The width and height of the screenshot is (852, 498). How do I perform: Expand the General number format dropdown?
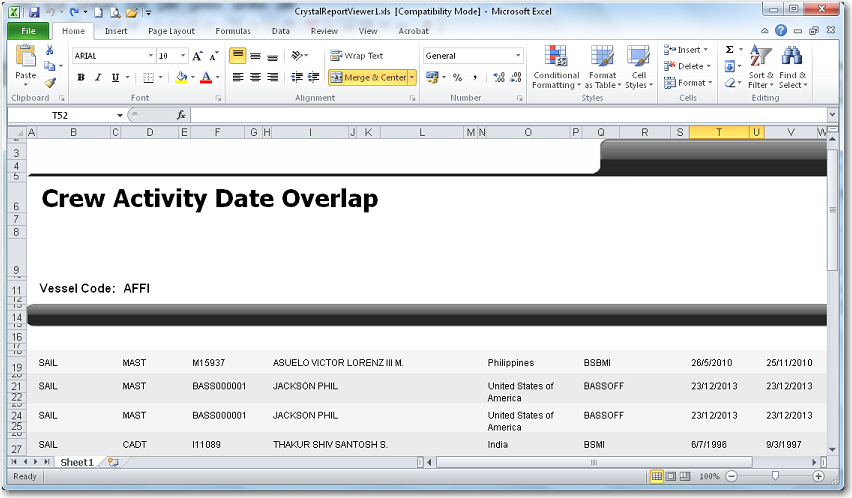pyautogui.click(x=518, y=56)
